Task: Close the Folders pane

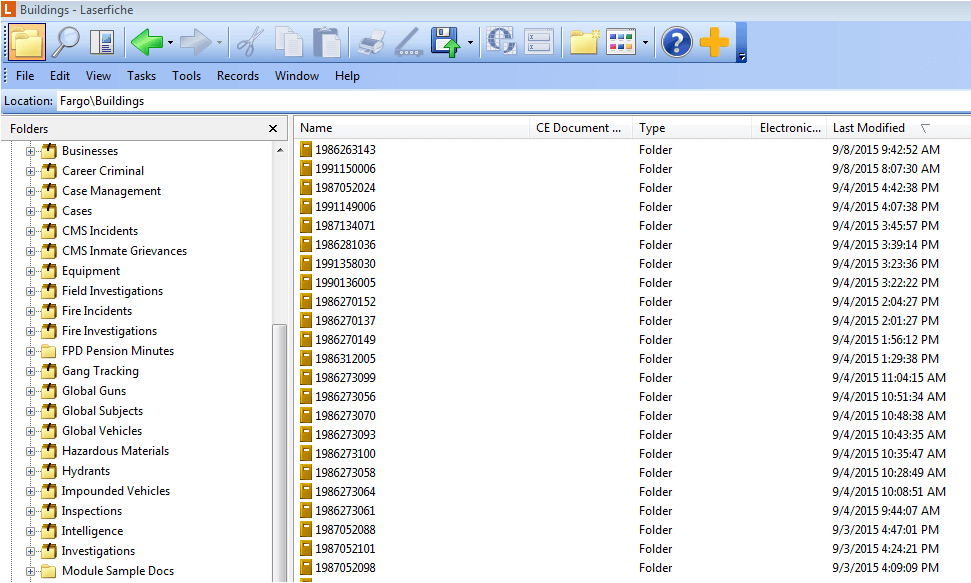Action: click(x=272, y=128)
